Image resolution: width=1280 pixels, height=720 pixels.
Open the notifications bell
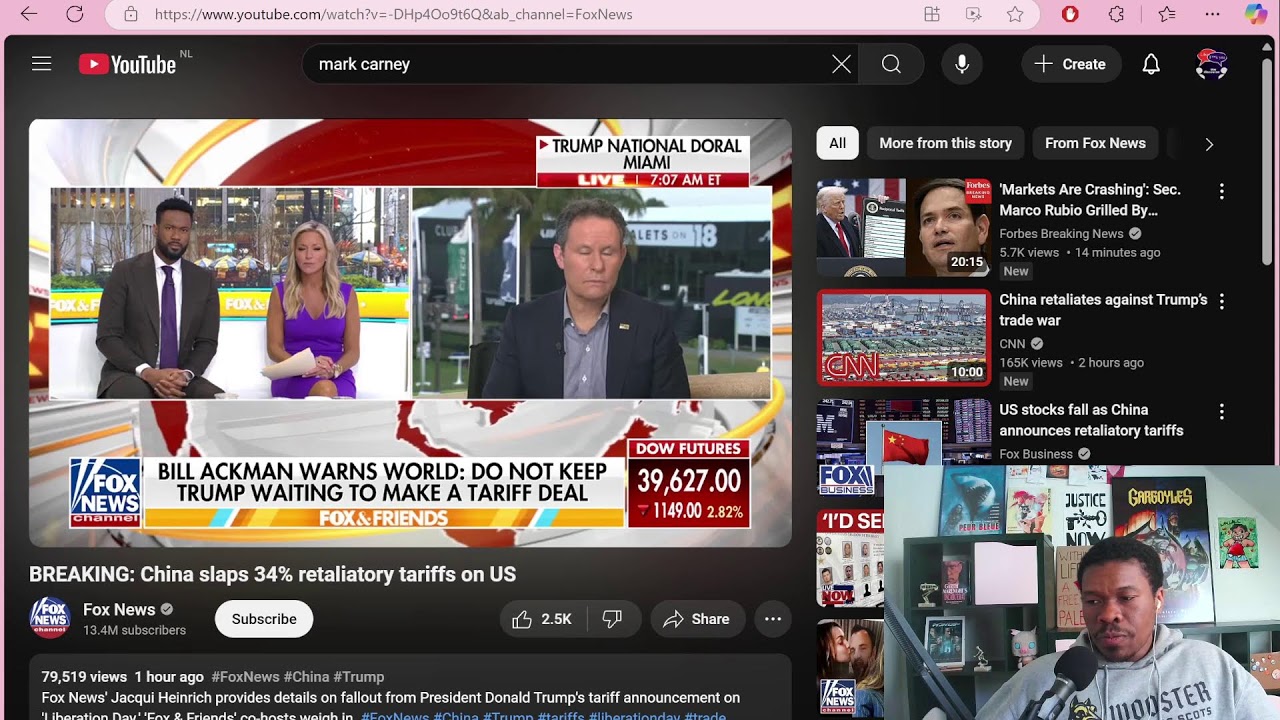tap(1151, 64)
